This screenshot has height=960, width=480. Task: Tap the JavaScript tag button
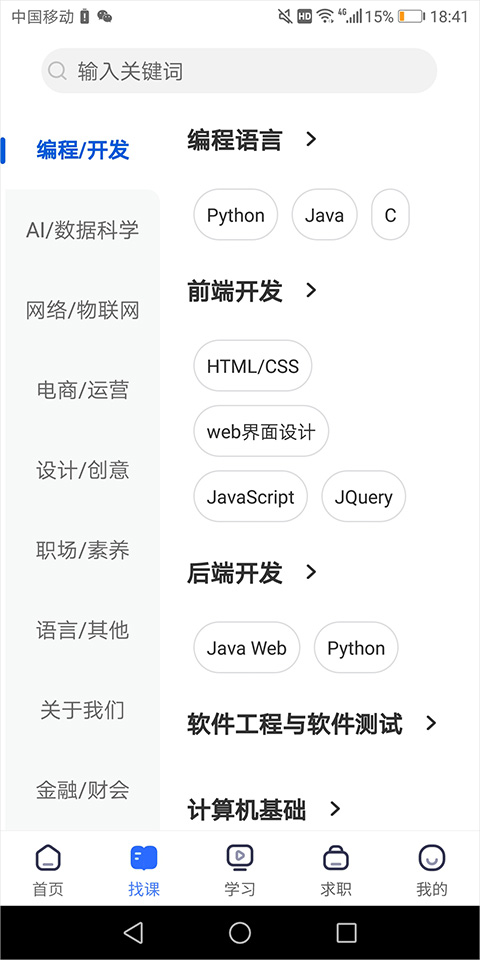(x=250, y=497)
